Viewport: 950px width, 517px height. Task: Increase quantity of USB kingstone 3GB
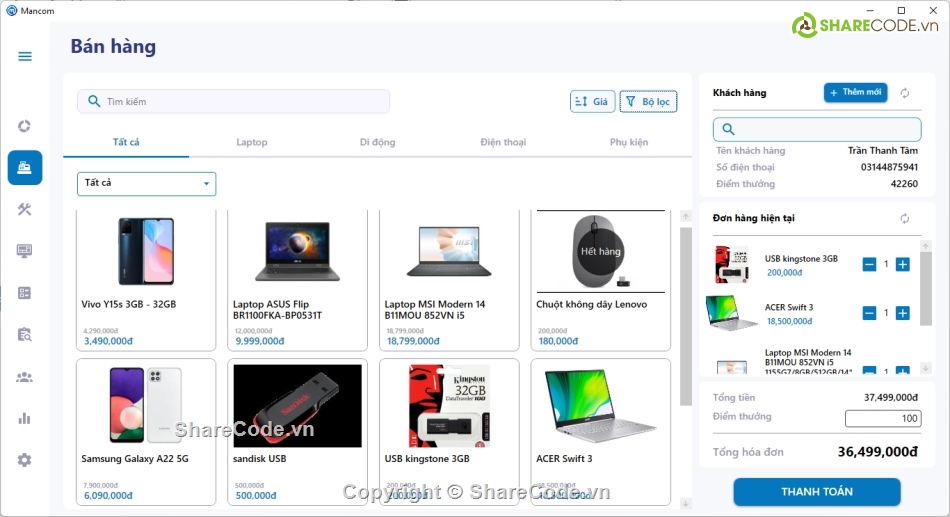tap(902, 264)
